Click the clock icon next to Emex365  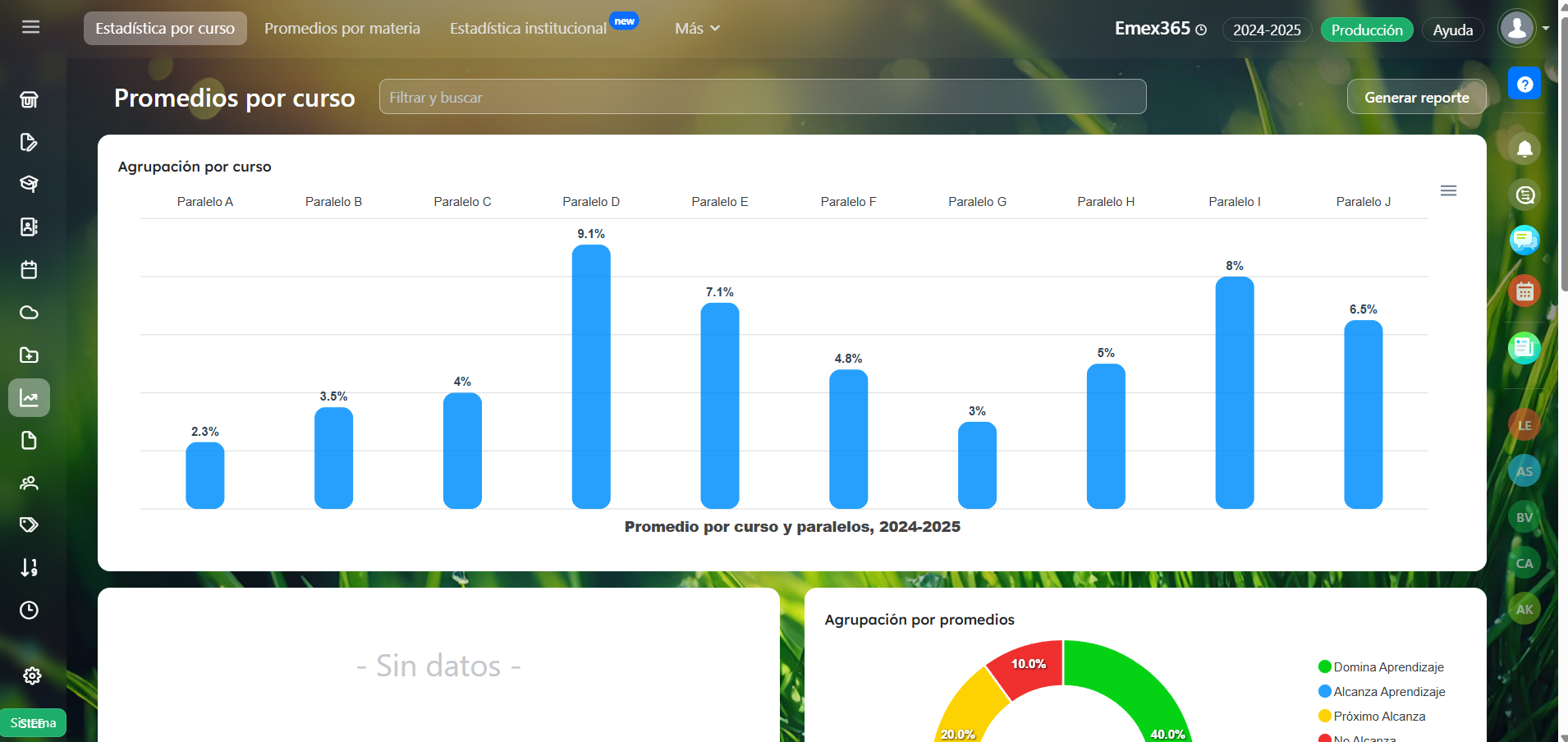pyautogui.click(x=1201, y=30)
